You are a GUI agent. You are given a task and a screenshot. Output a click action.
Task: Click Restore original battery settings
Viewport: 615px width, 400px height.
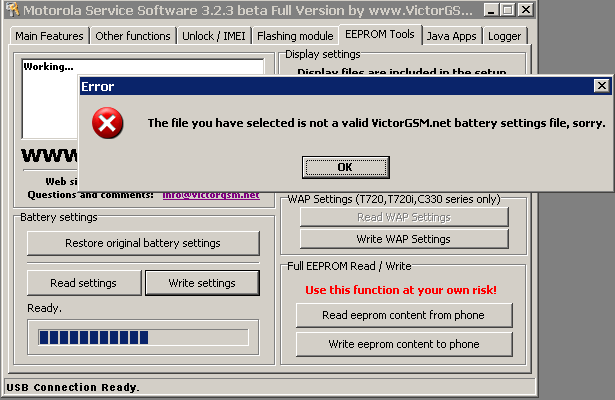click(x=143, y=243)
